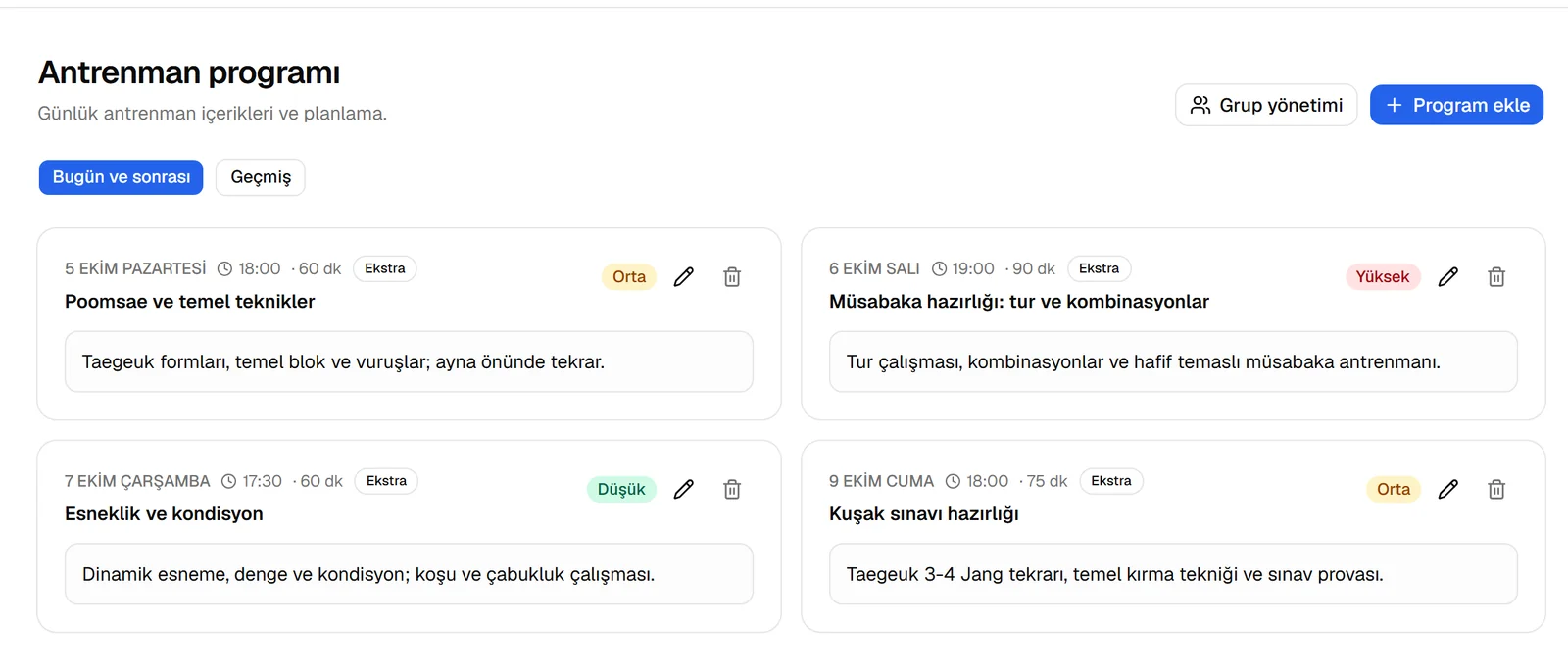Delete the Müsabaka hazırlığı program with trash icon
Image resolution: width=1568 pixels, height=672 pixels.
tap(1496, 277)
